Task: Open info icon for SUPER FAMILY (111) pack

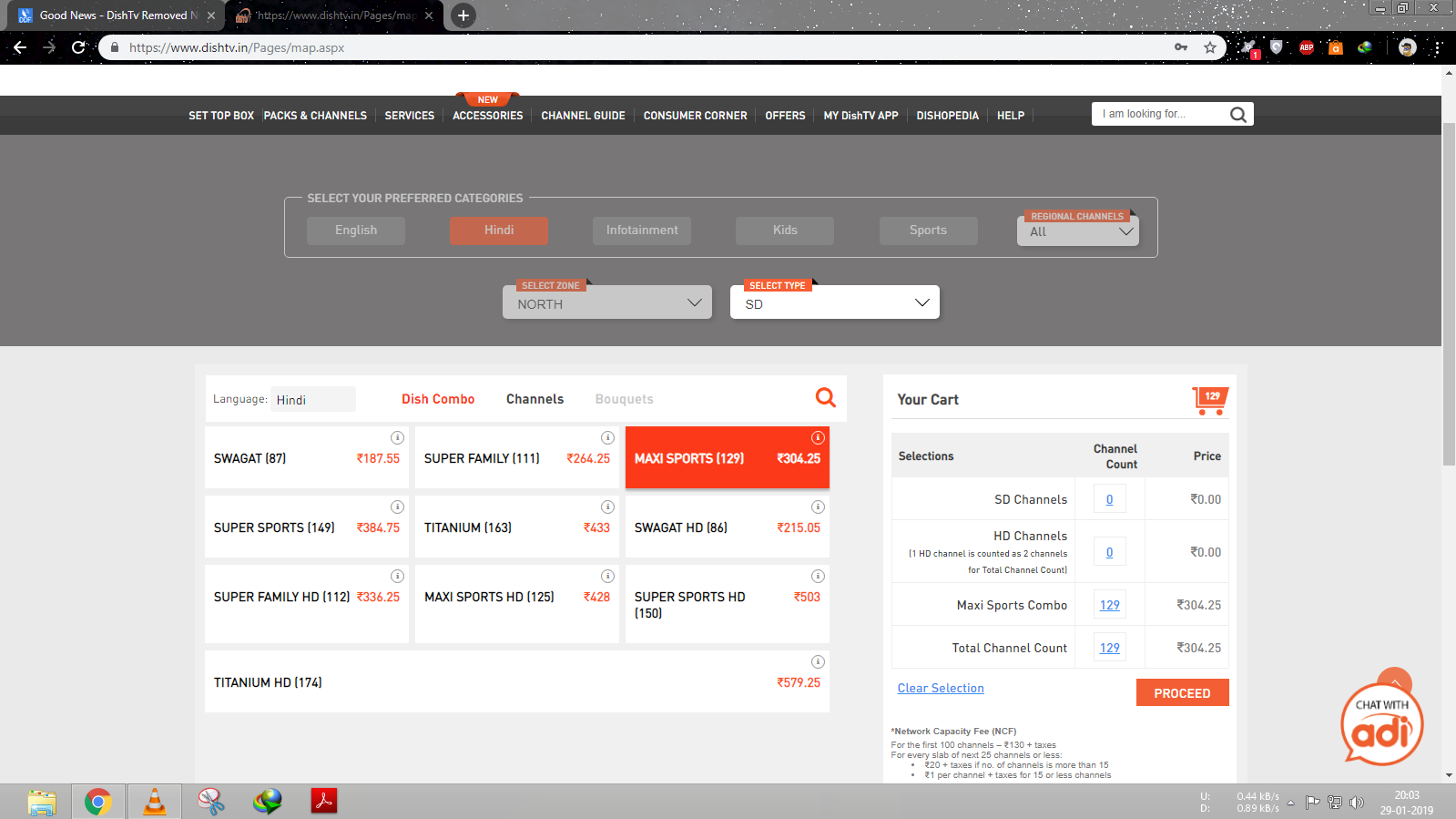Action: [607, 437]
